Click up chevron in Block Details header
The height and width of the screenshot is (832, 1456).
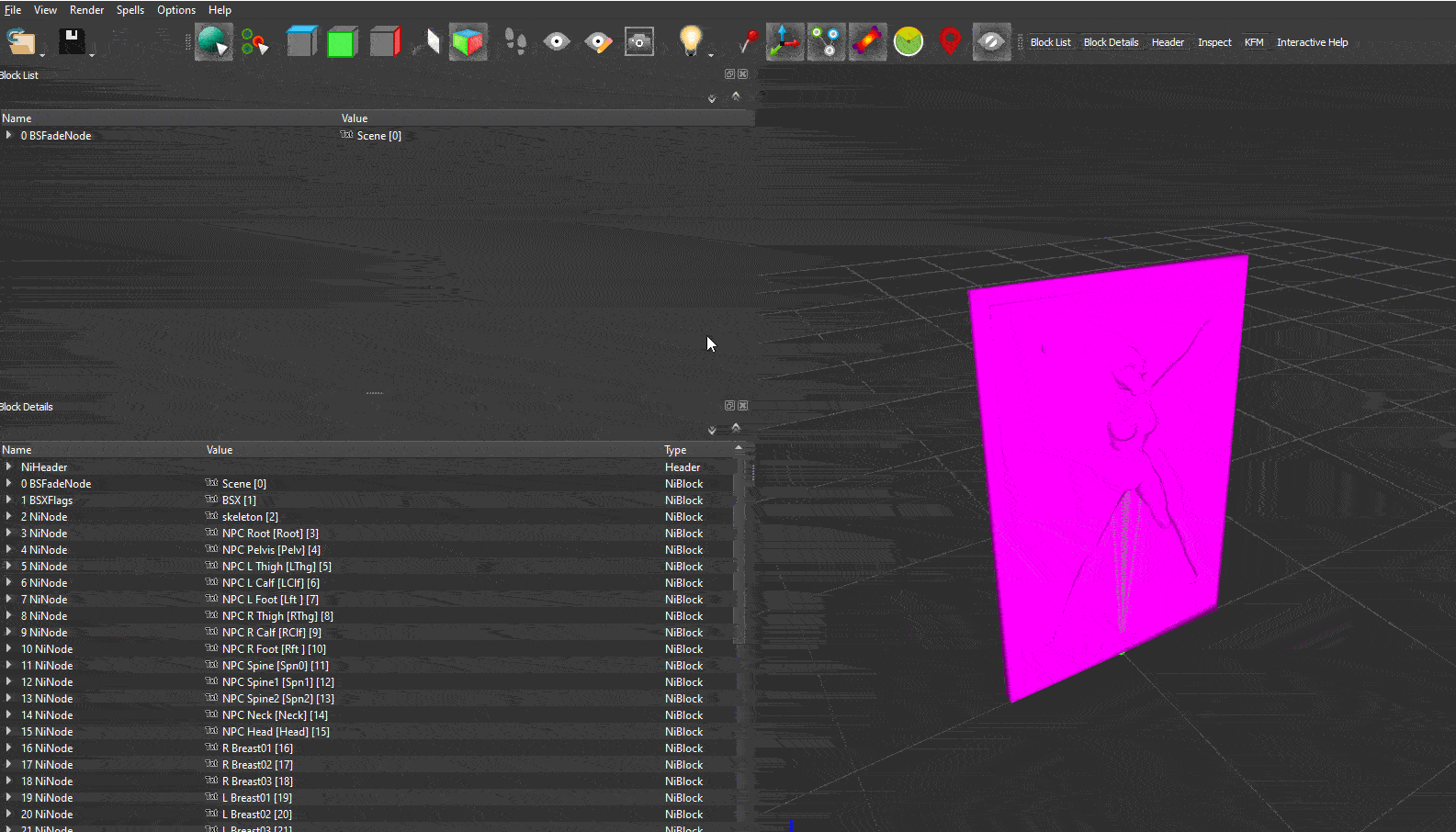point(736,427)
